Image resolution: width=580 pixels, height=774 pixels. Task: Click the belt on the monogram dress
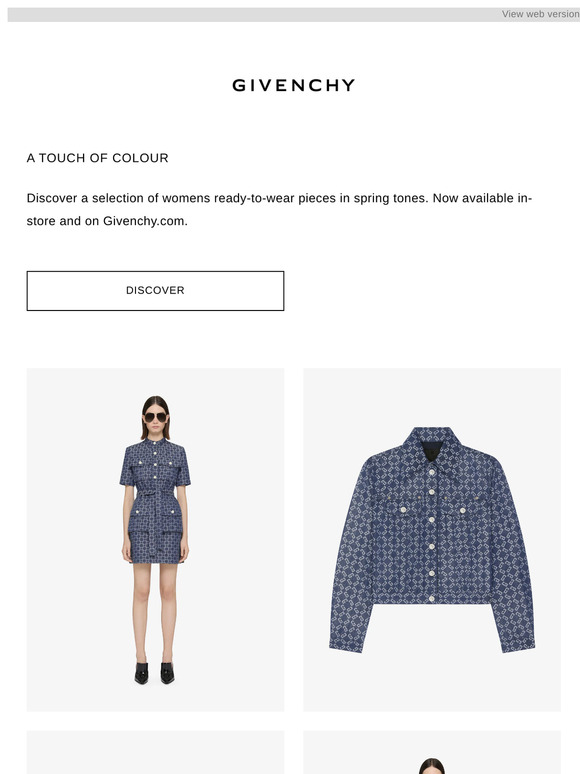pyautogui.click(x=155, y=494)
